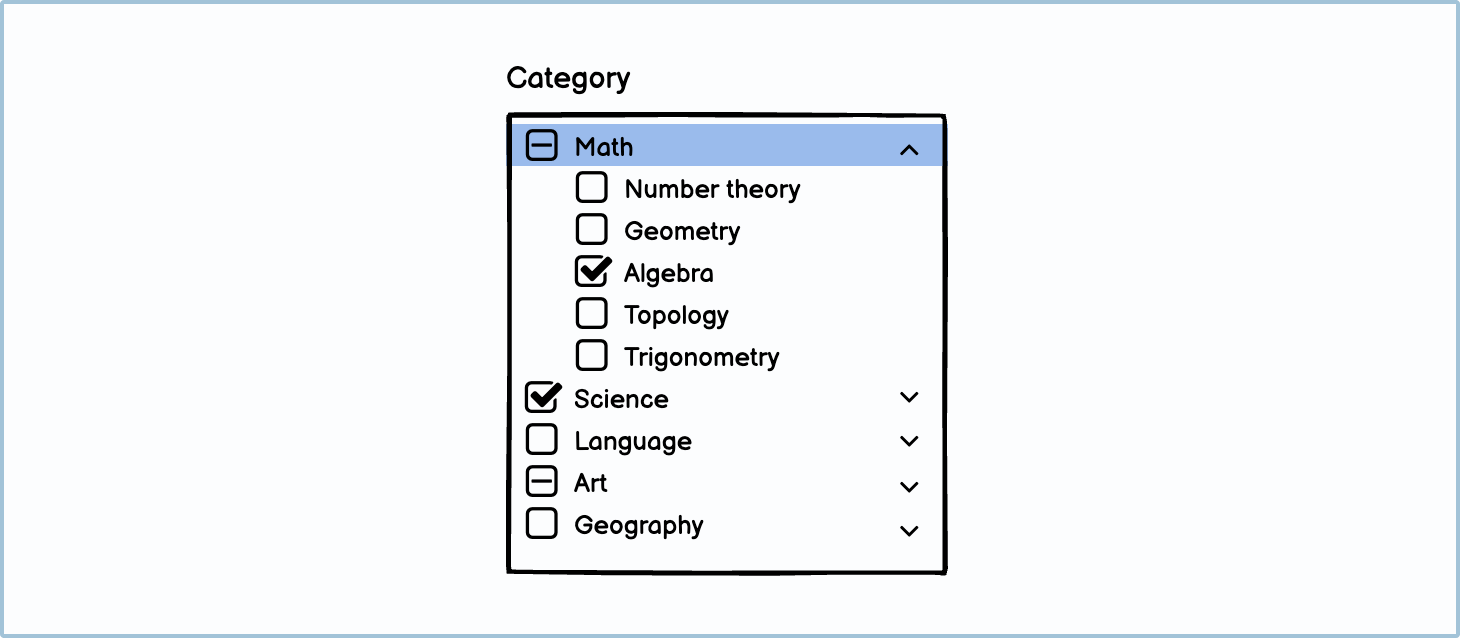Select the Science row label
The image size is (1460, 638).
621,399
